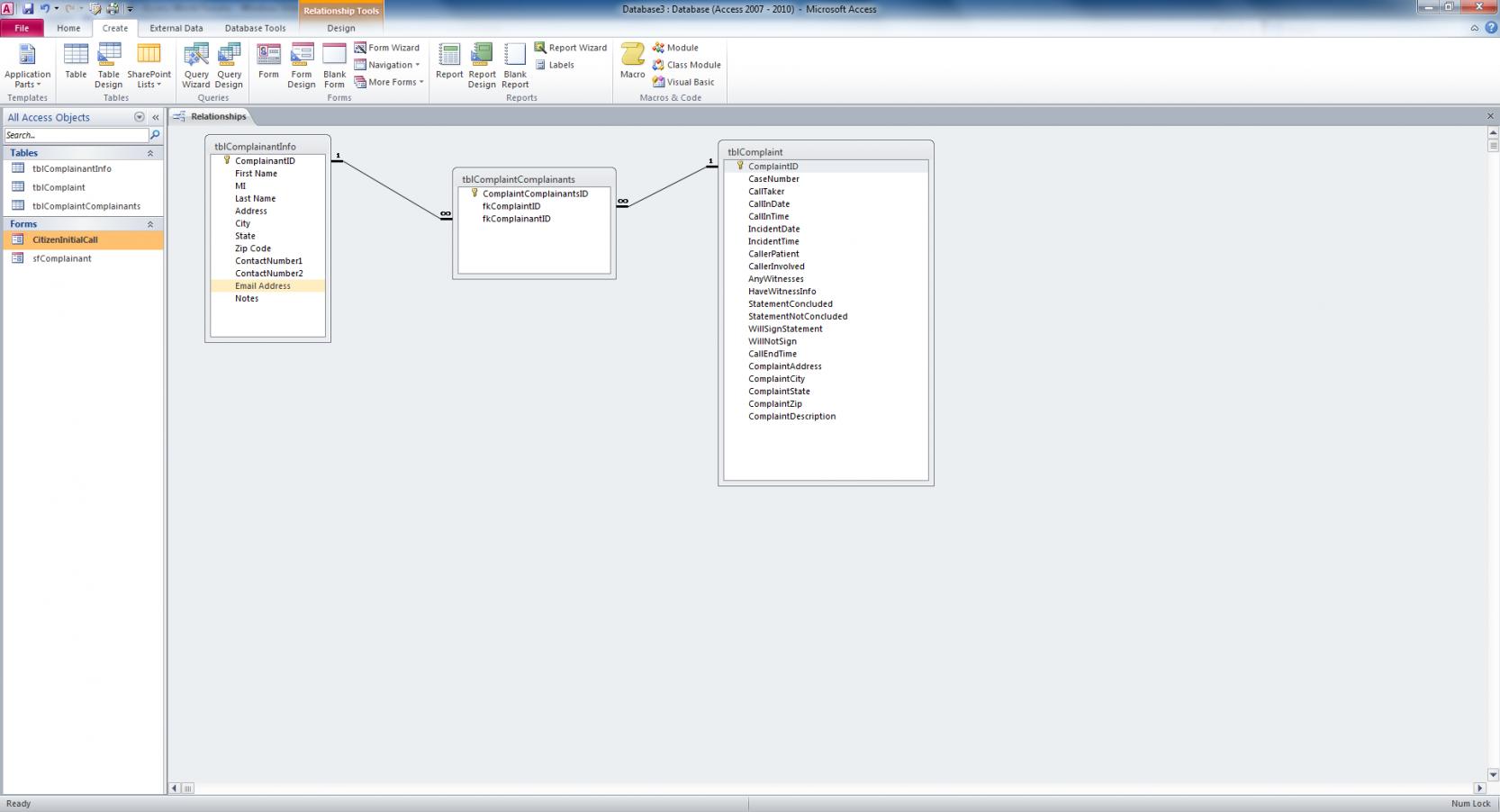The image size is (1500, 812).
Task: Open the Visual Basic editor
Action: (683, 82)
